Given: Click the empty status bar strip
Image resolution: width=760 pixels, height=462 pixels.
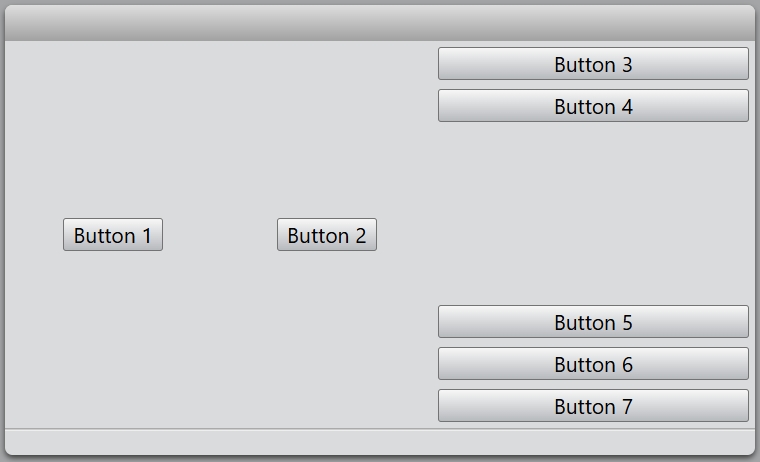Looking at the screenshot, I should pyautogui.click(x=380, y=441).
